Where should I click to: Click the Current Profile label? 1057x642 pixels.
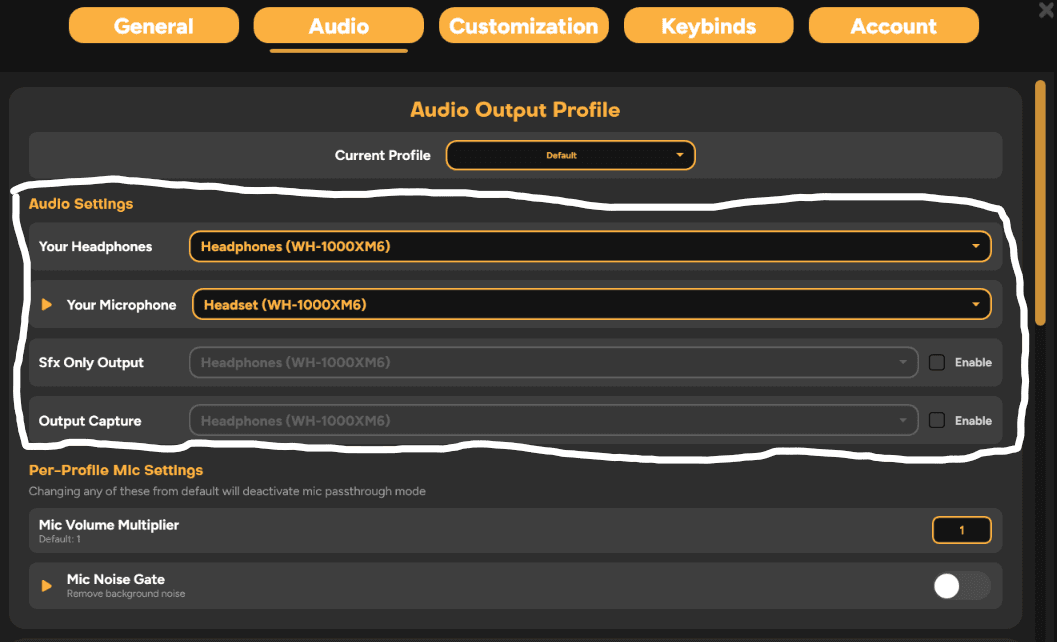click(x=382, y=155)
